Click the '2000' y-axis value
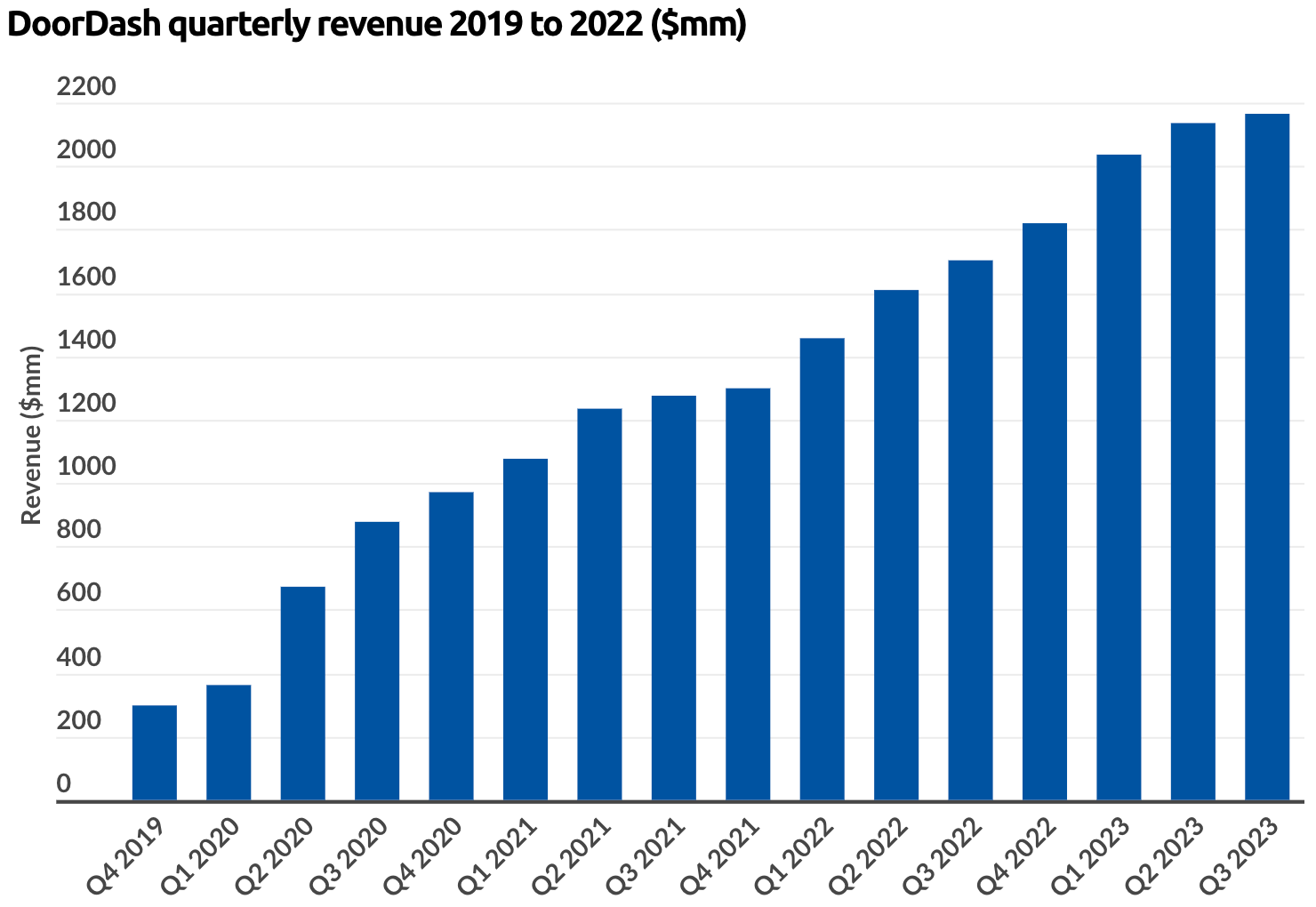1316x907 pixels. [86, 149]
